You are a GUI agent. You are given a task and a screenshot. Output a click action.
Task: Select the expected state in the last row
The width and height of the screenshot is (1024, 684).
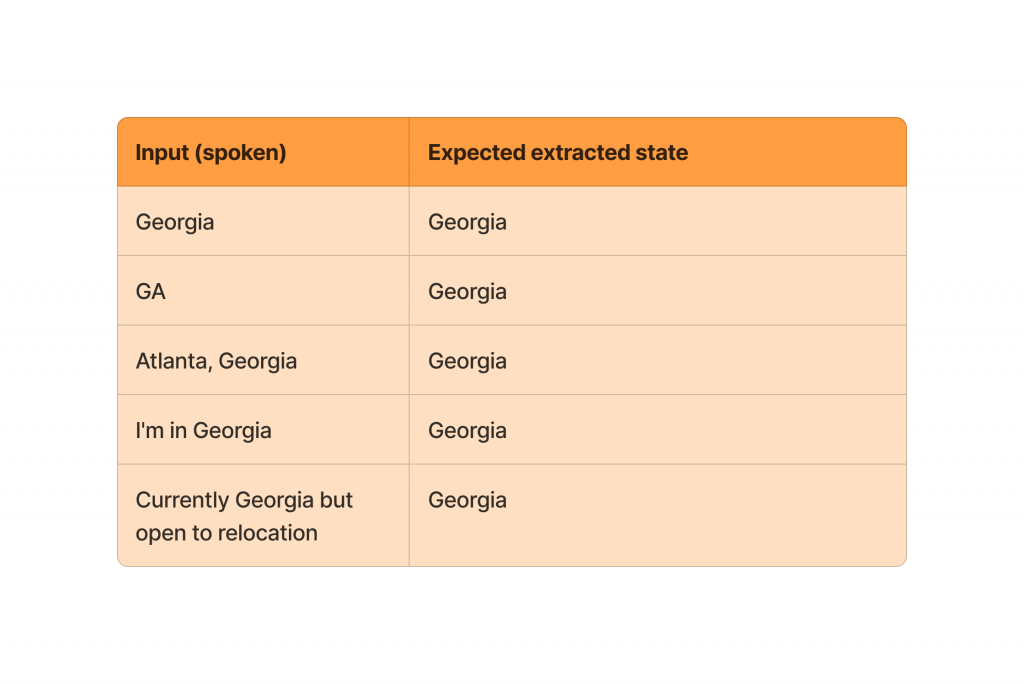[x=467, y=500]
